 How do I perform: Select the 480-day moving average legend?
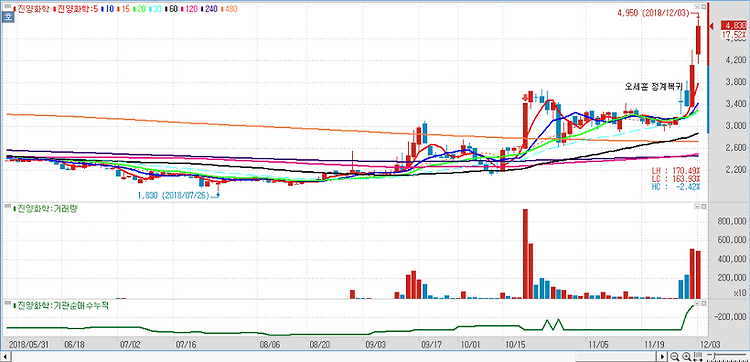tap(229, 9)
